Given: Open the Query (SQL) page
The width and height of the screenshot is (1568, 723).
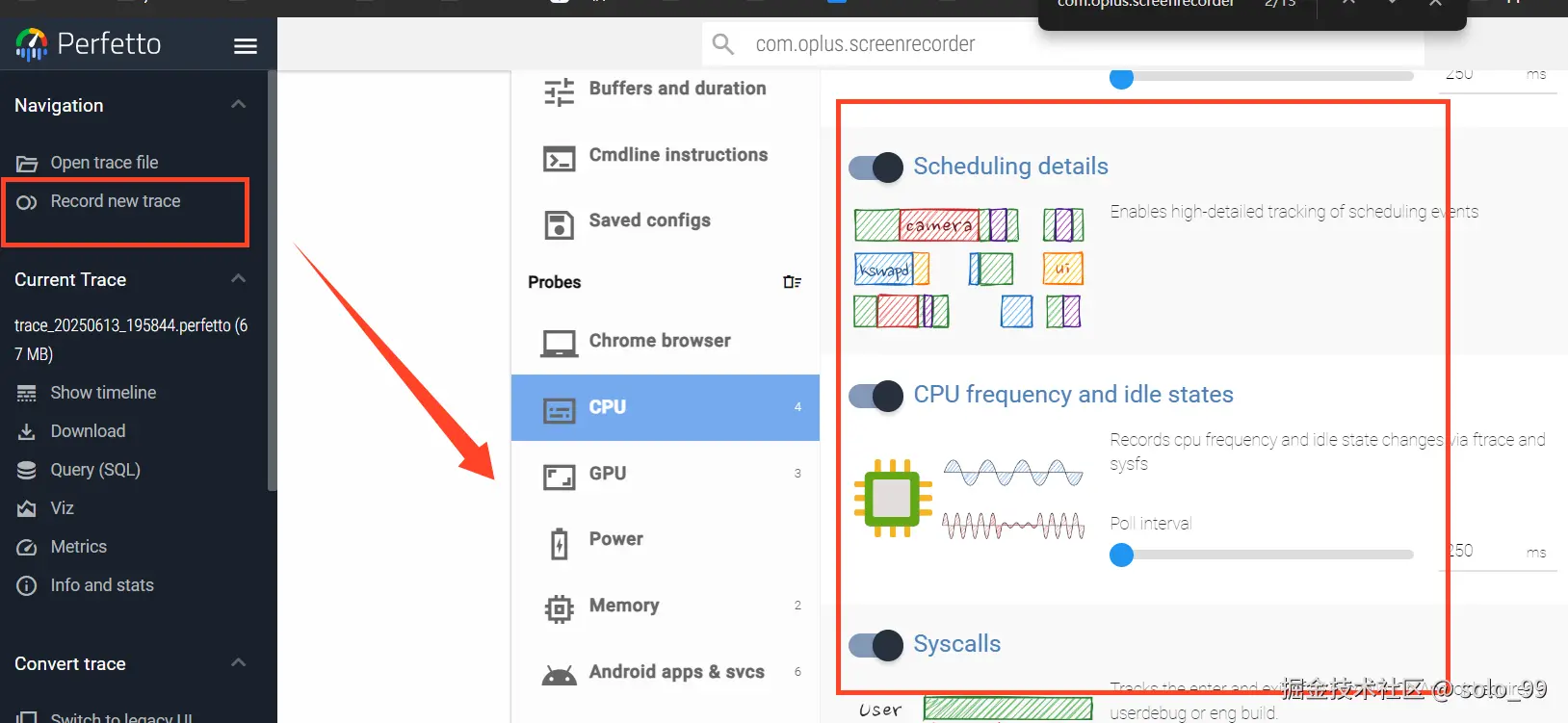Looking at the screenshot, I should click(95, 470).
